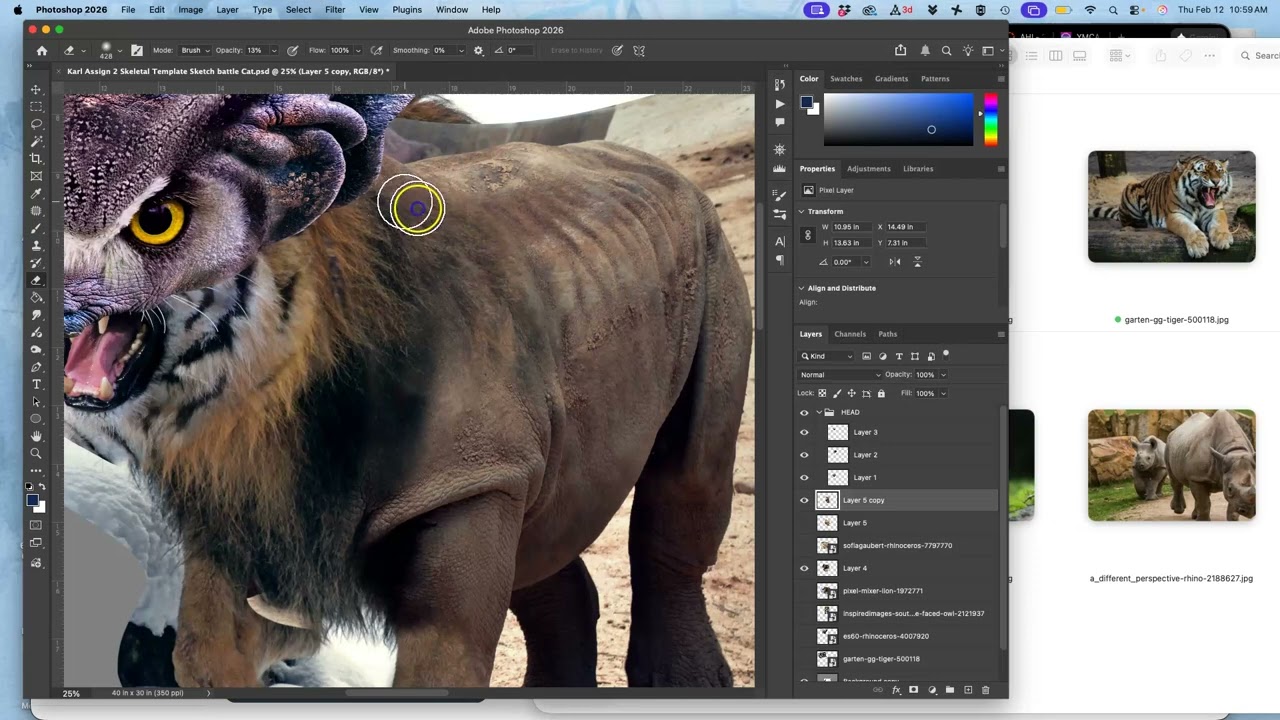Viewport: 1280px width, 720px height.
Task: Select the Clone Stamp tool
Action: [36, 245]
